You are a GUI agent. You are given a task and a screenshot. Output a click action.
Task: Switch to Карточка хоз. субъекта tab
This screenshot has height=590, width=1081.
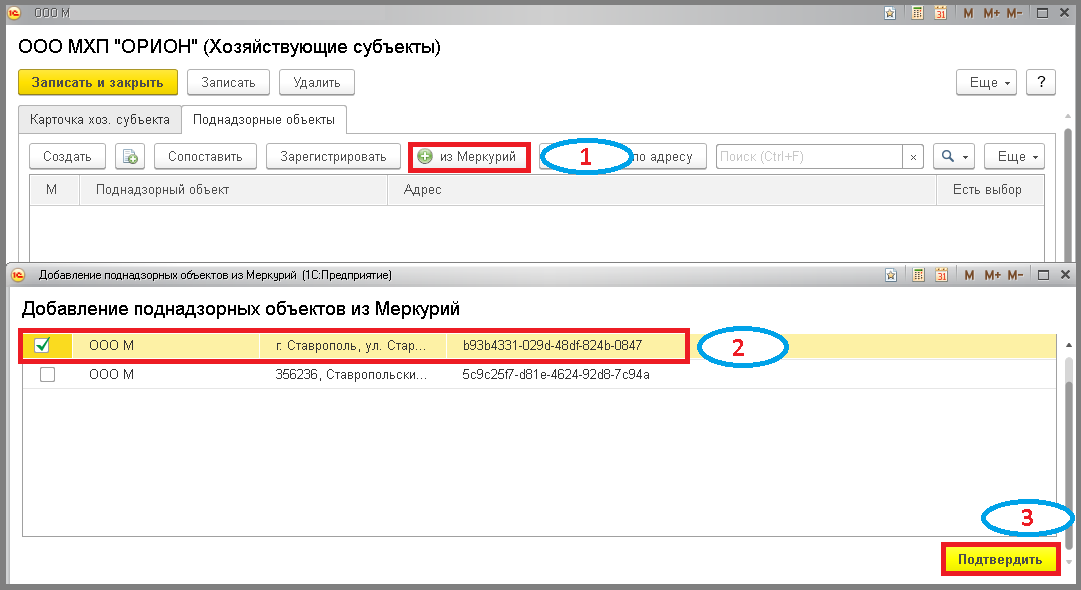tap(99, 119)
